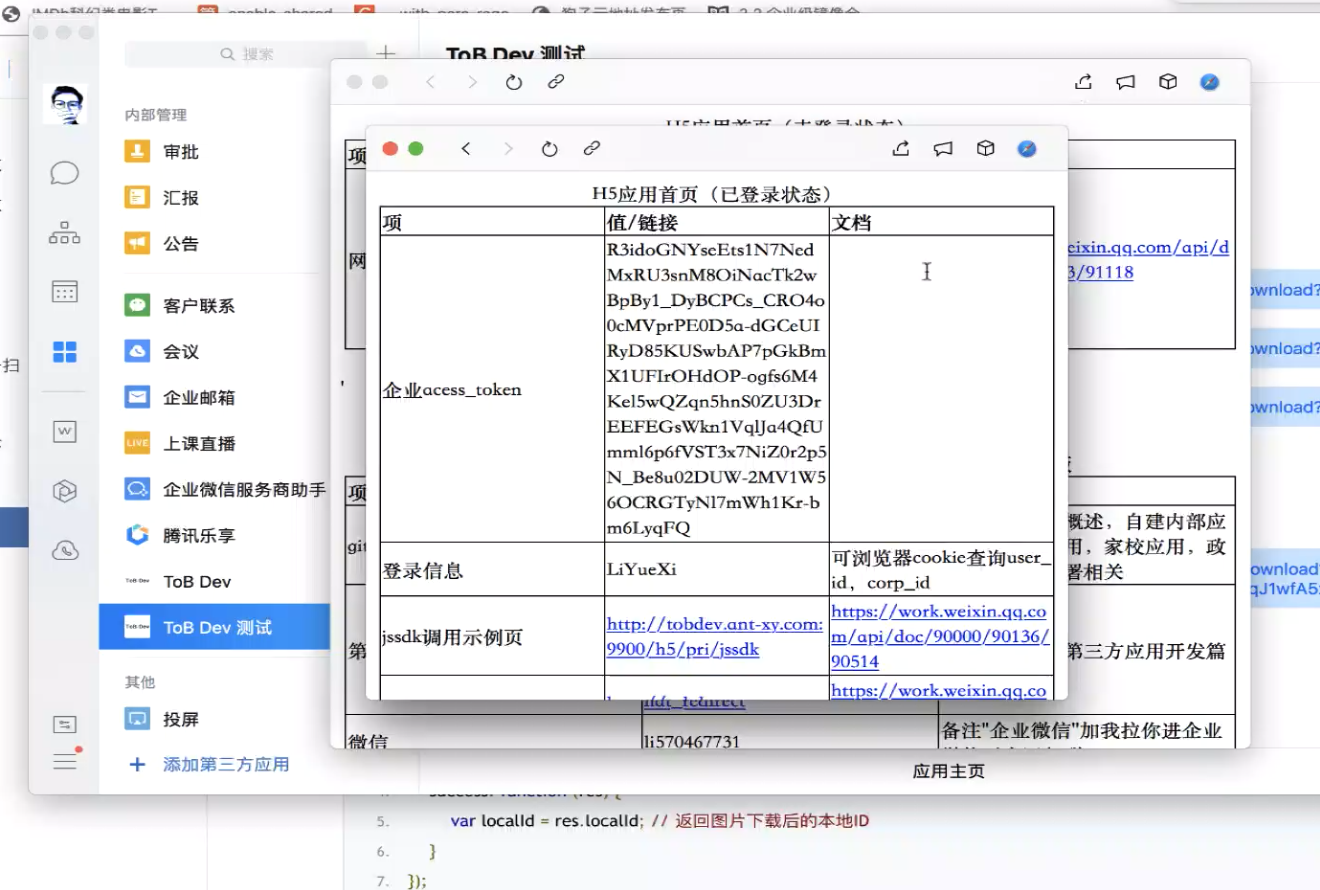
Task: Reload the front H5 logged-in page
Action: [x=549, y=149]
